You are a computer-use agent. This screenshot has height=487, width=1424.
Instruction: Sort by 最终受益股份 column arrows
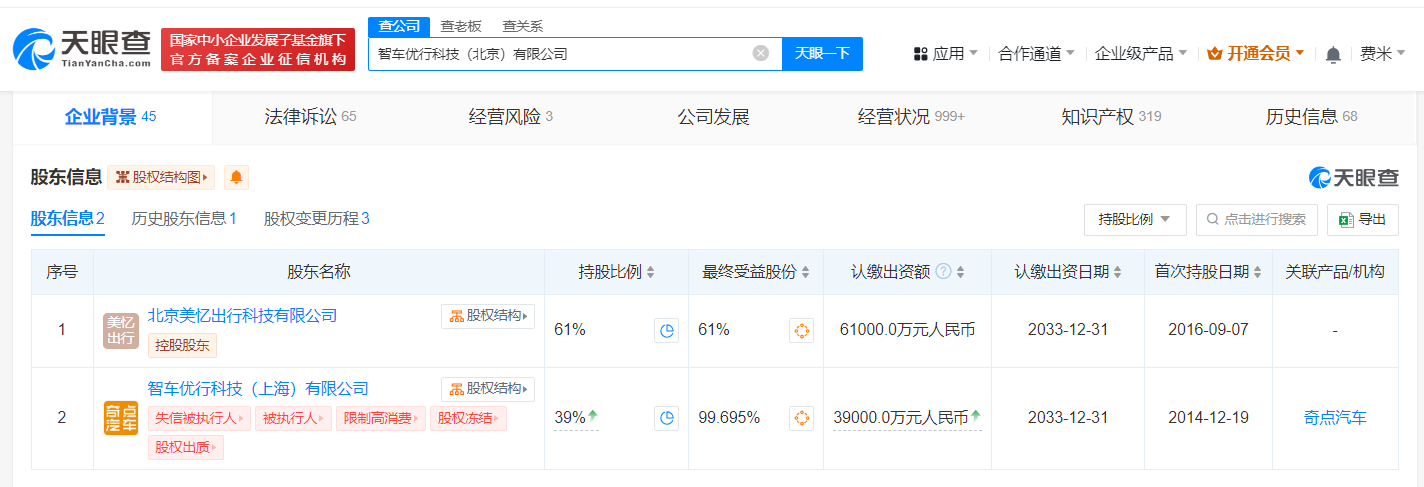[805, 272]
